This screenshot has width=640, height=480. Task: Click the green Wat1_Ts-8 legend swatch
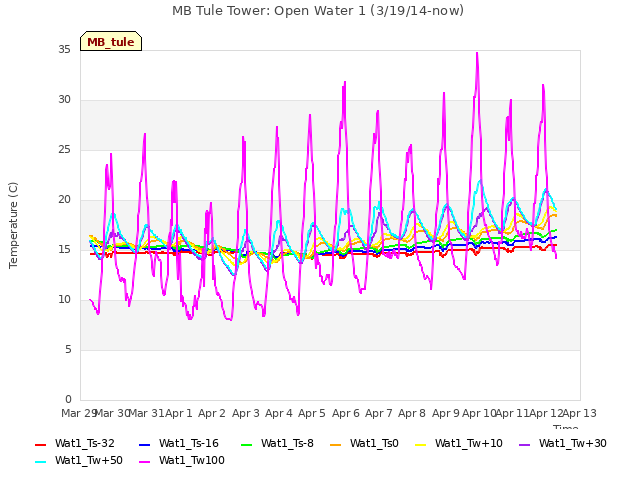pyautogui.click(x=247, y=444)
